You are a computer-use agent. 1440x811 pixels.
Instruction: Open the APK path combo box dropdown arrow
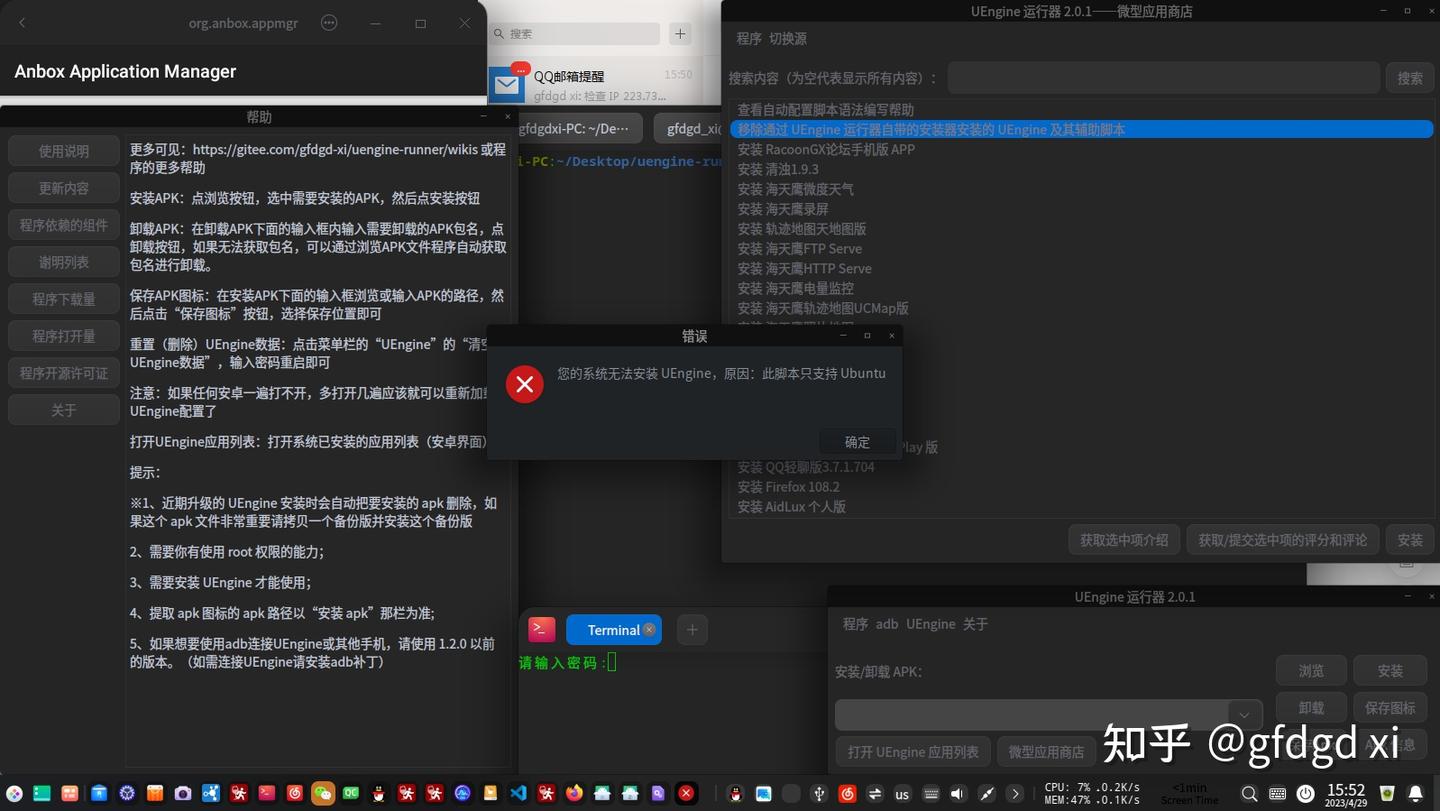point(1244,714)
